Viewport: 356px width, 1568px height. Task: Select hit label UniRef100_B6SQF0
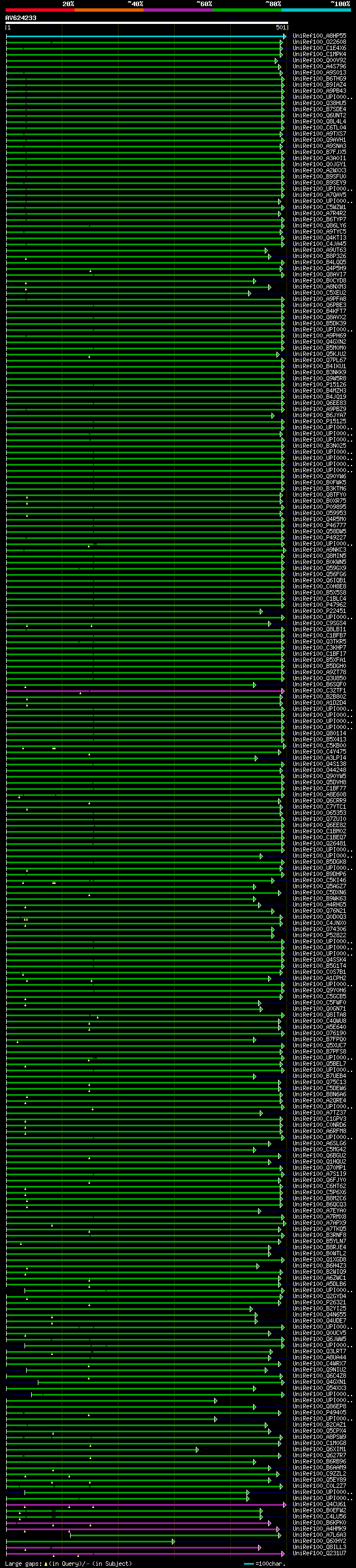pos(319,685)
